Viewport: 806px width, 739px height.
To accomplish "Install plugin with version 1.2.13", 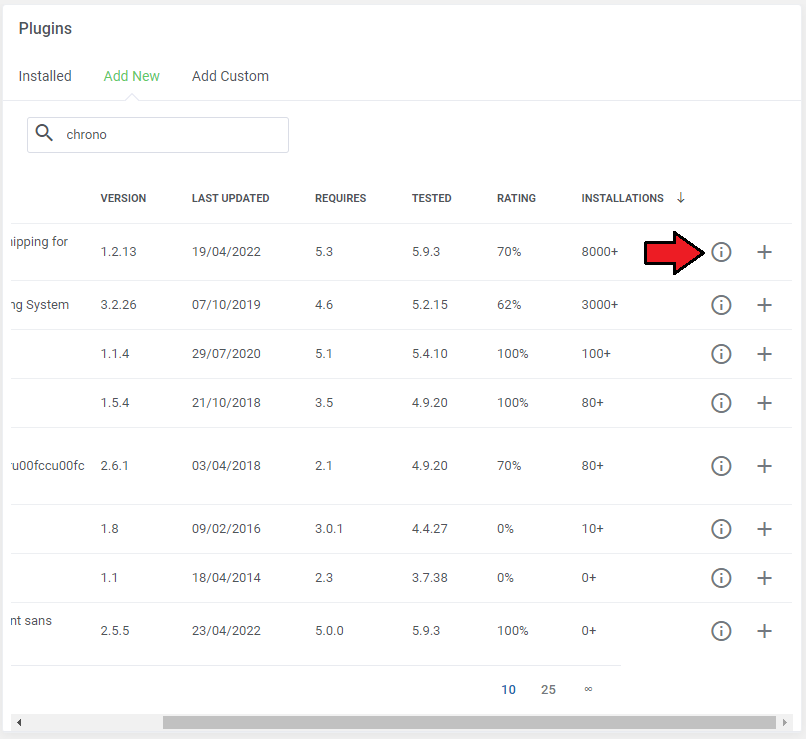I will pos(764,252).
